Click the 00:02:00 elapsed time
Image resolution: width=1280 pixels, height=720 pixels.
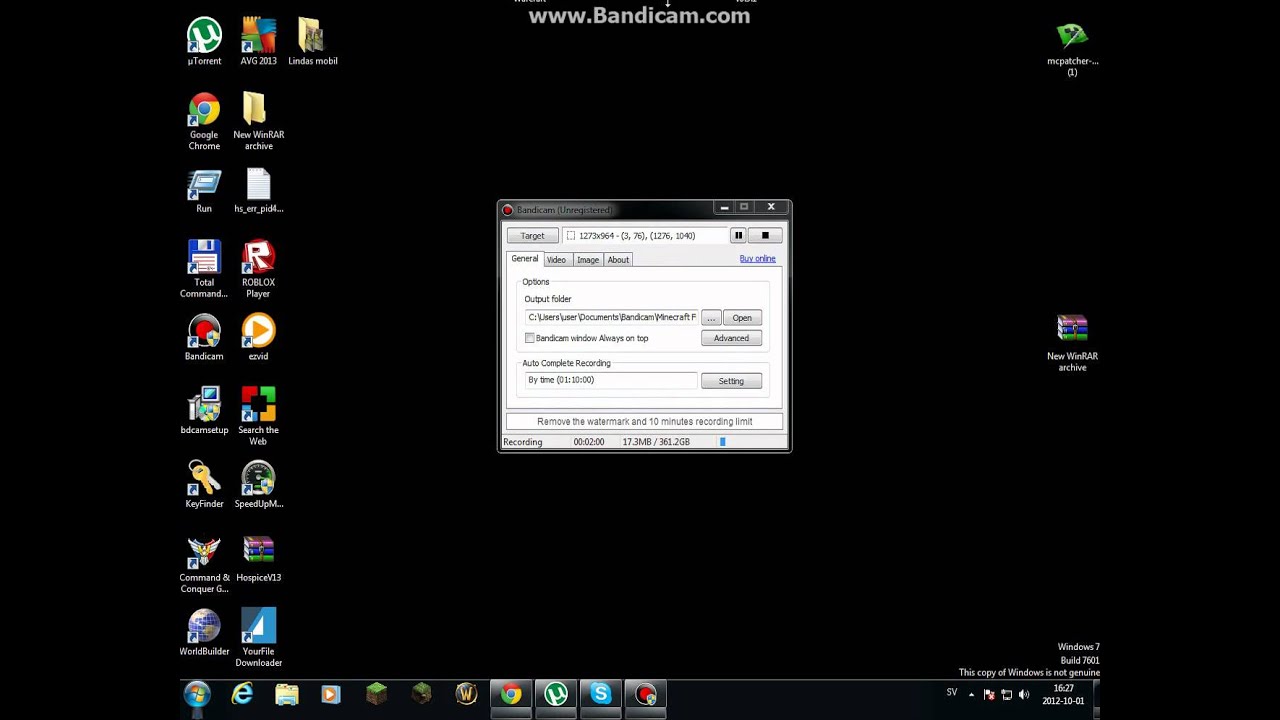pos(589,442)
